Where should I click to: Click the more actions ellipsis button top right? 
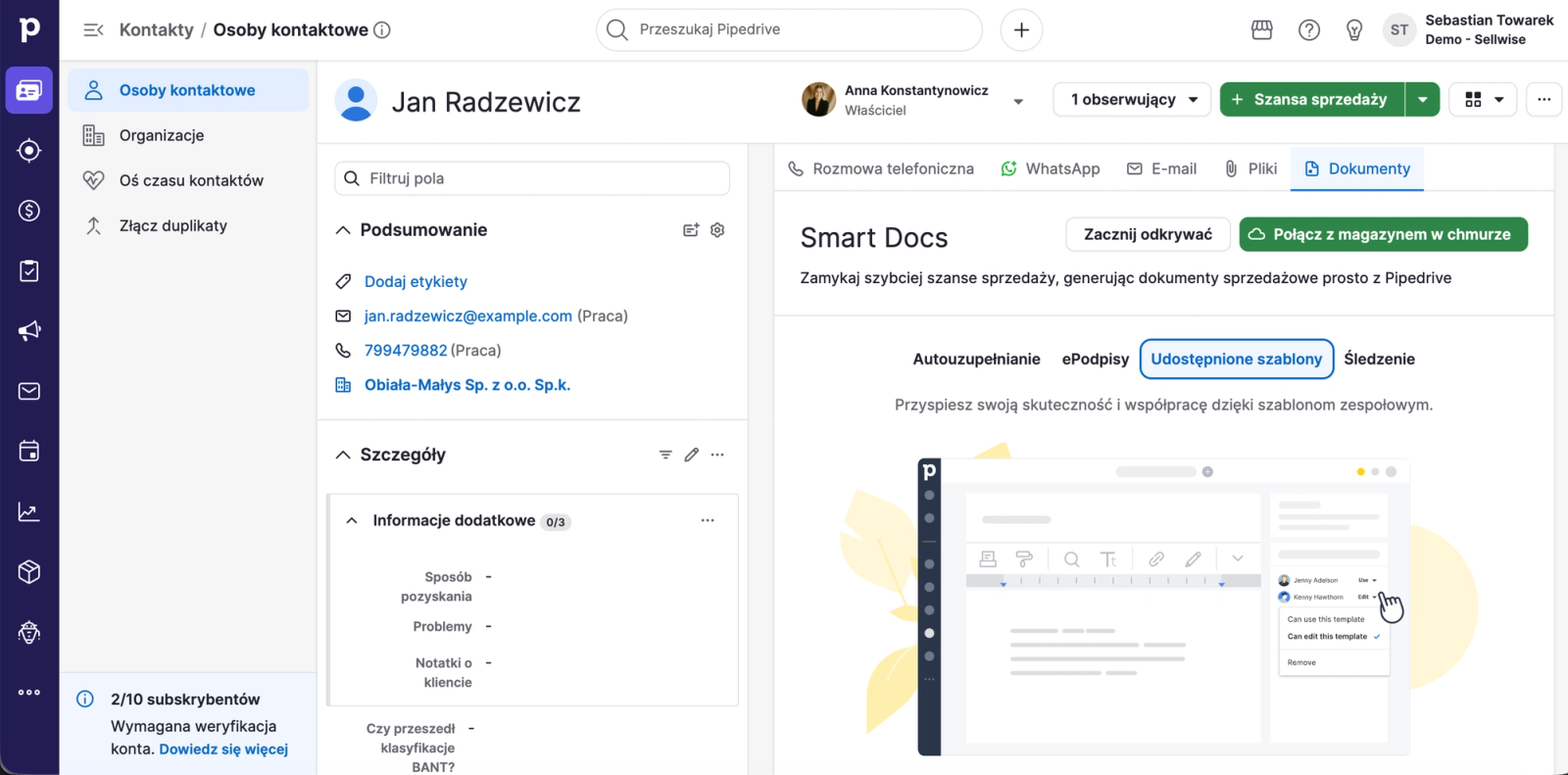[1543, 99]
